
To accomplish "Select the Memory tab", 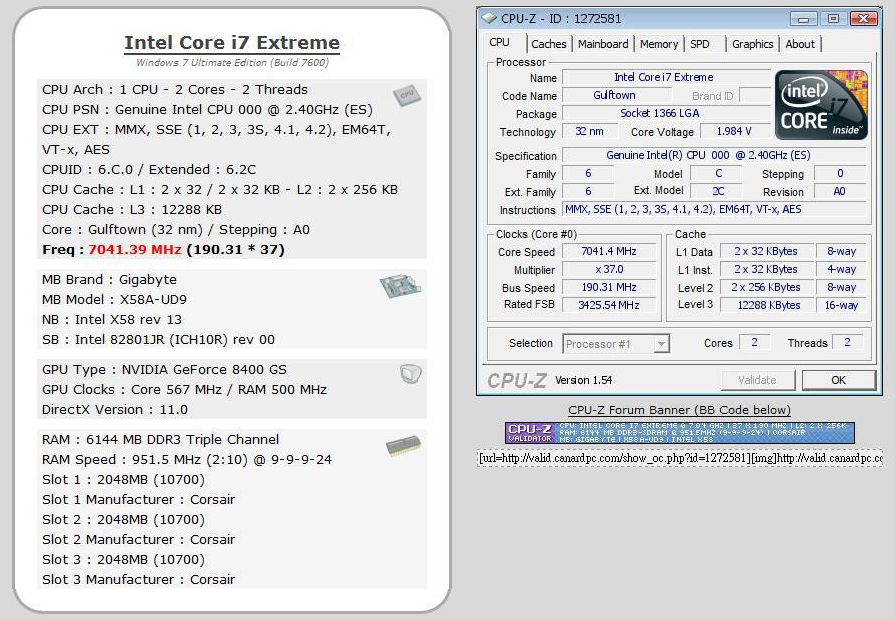I will point(659,44).
